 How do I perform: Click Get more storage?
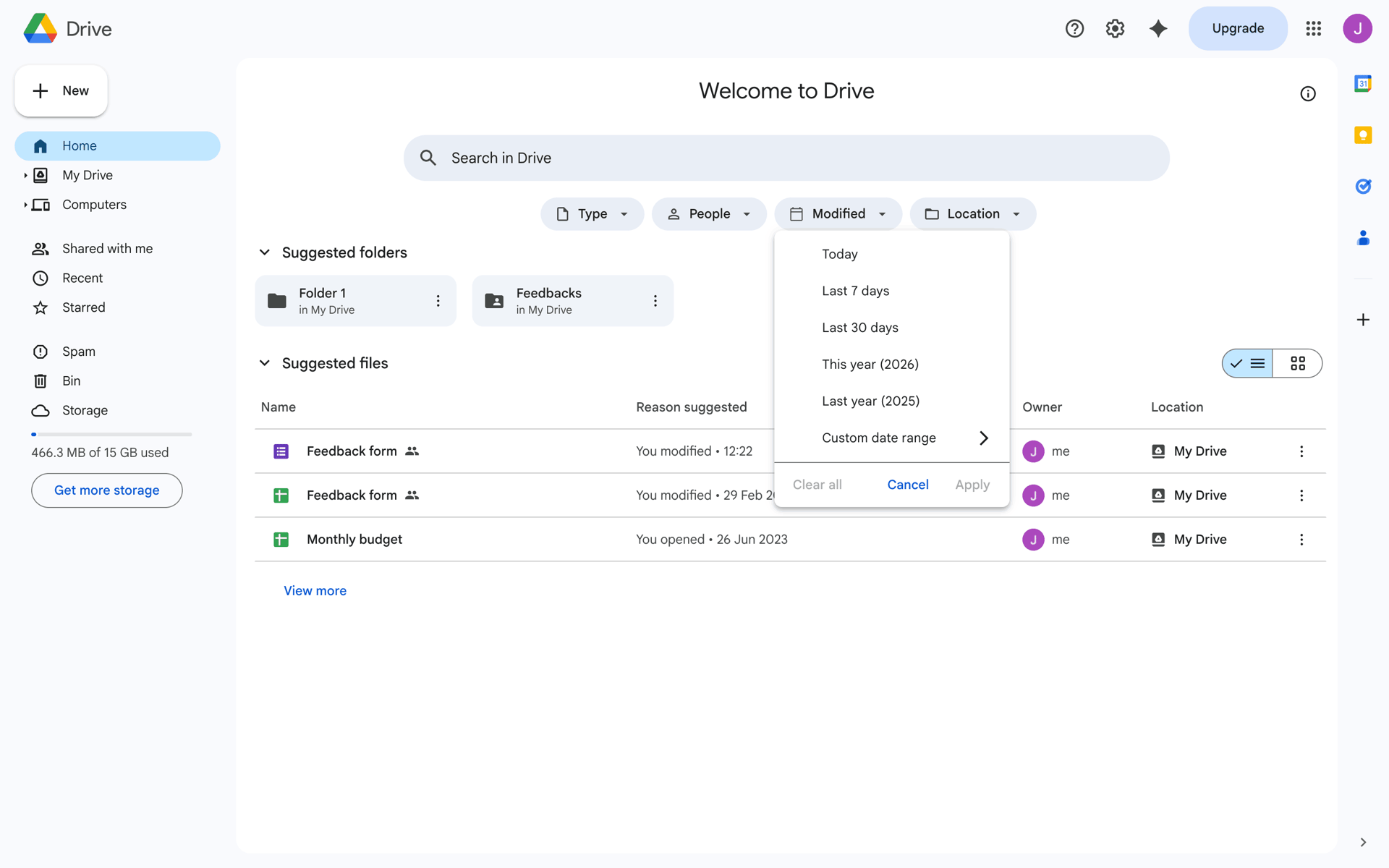[x=107, y=490]
